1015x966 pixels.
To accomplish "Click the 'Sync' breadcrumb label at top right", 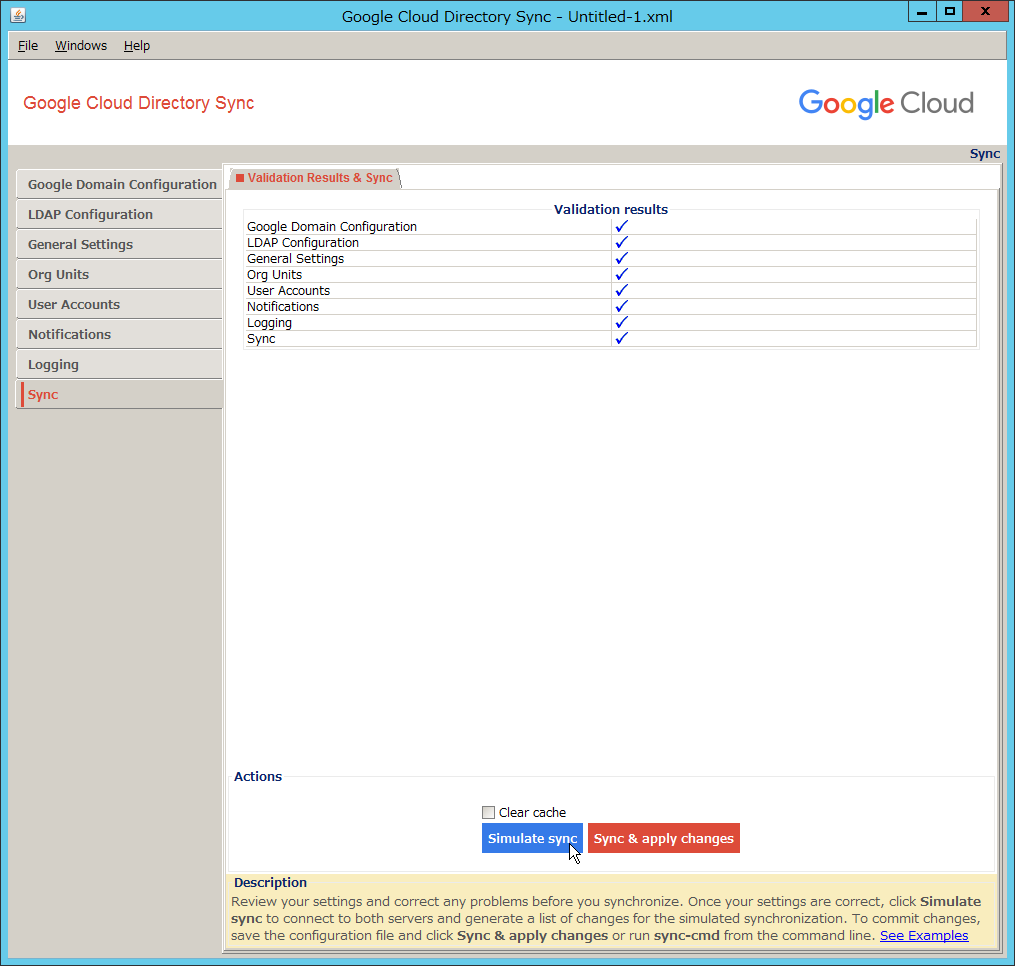I will 985,153.
